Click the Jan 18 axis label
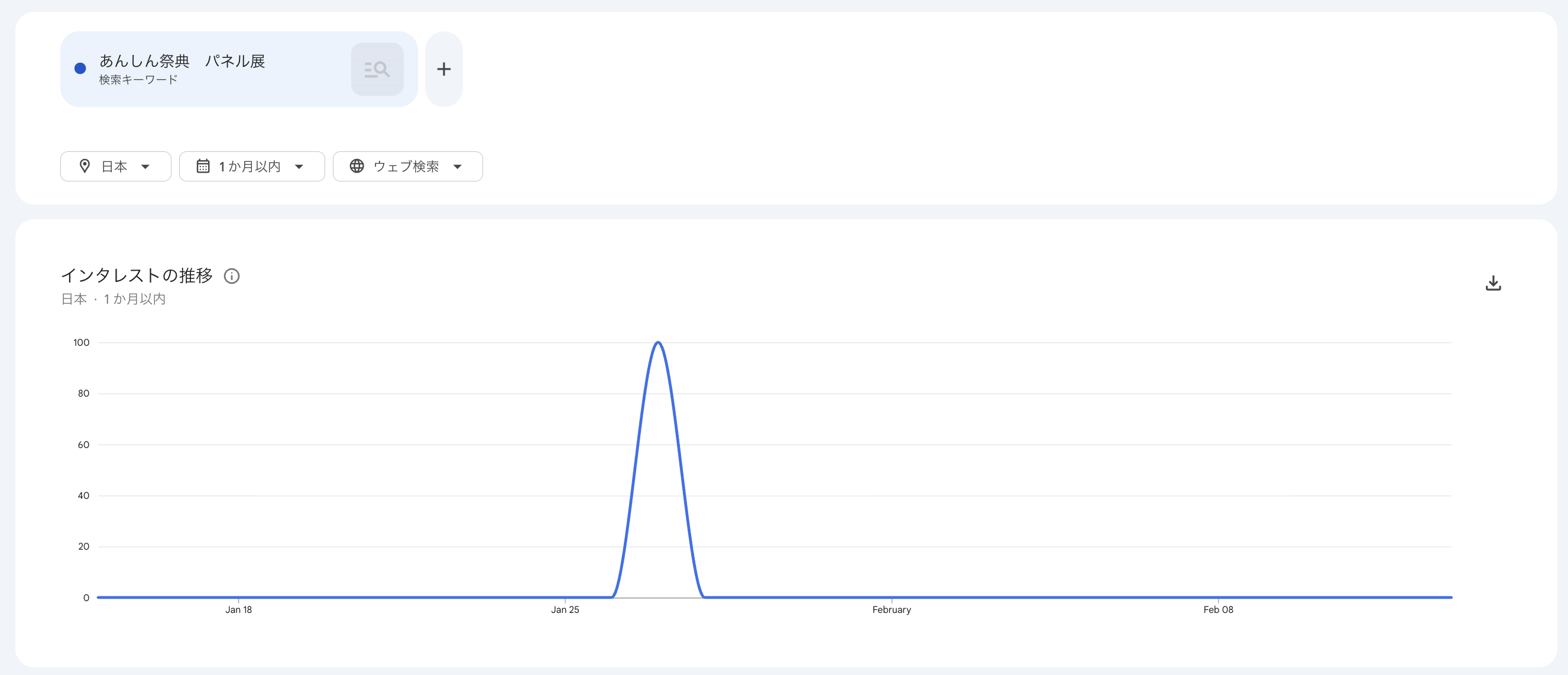 [x=238, y=609]
